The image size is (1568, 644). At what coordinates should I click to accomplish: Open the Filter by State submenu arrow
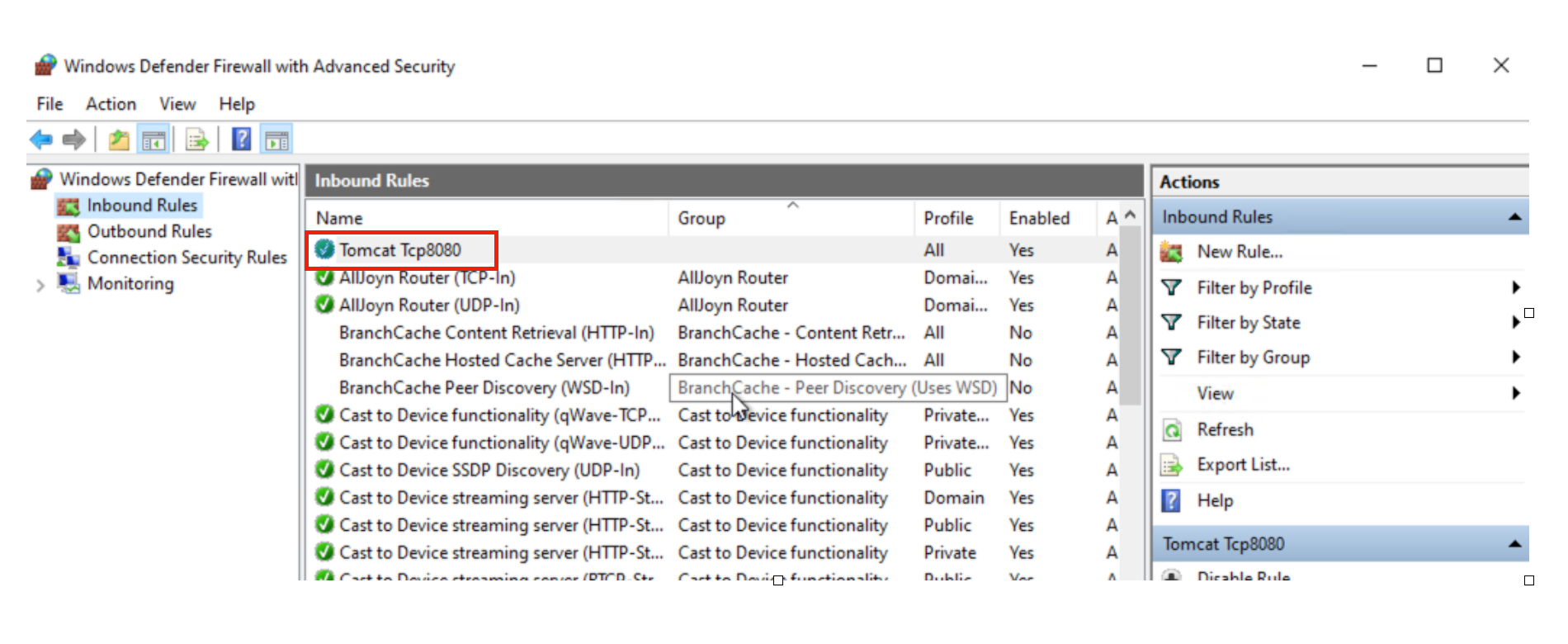(1515, 322)
